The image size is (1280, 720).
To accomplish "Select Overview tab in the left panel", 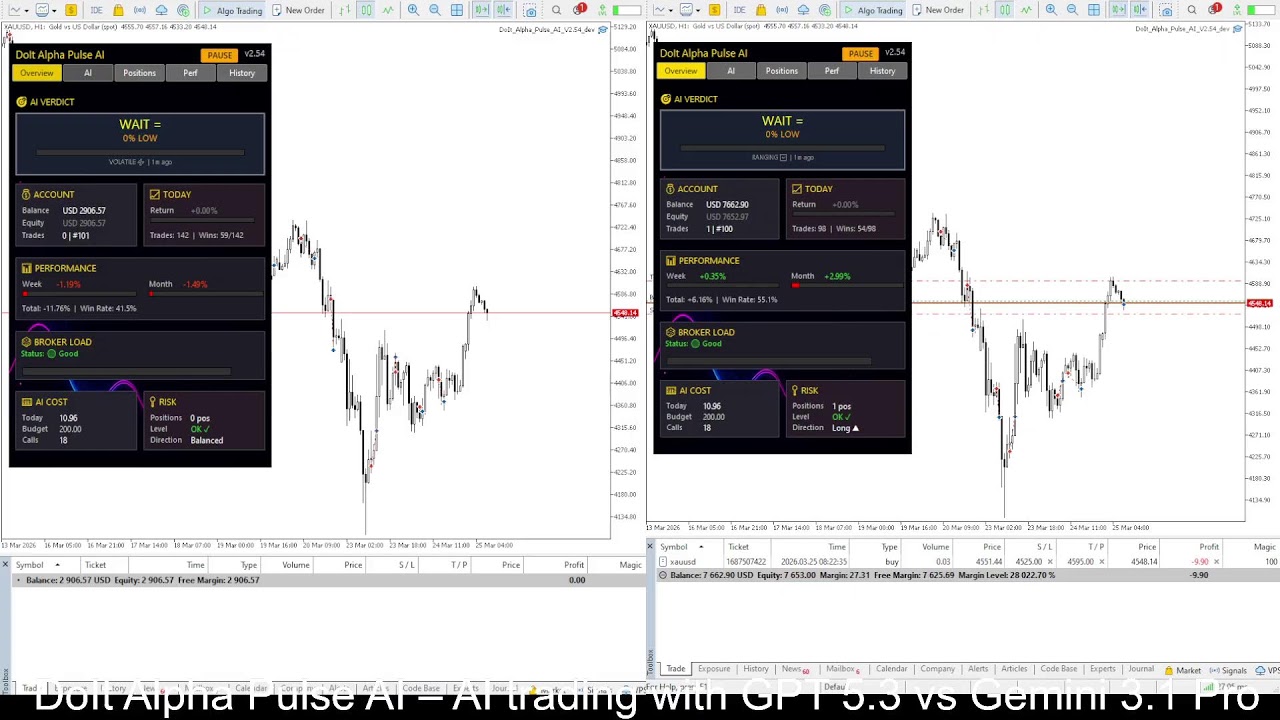I will pyautogui.click(x=36, y=73).
